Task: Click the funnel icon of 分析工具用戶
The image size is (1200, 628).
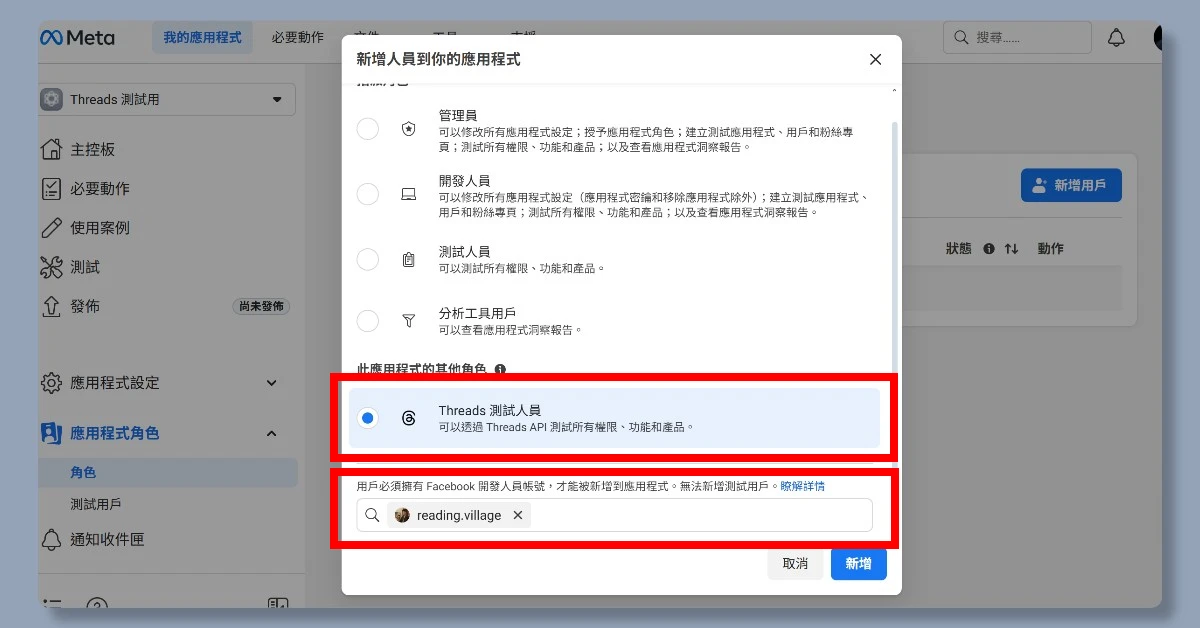Action: coord(408,321)
